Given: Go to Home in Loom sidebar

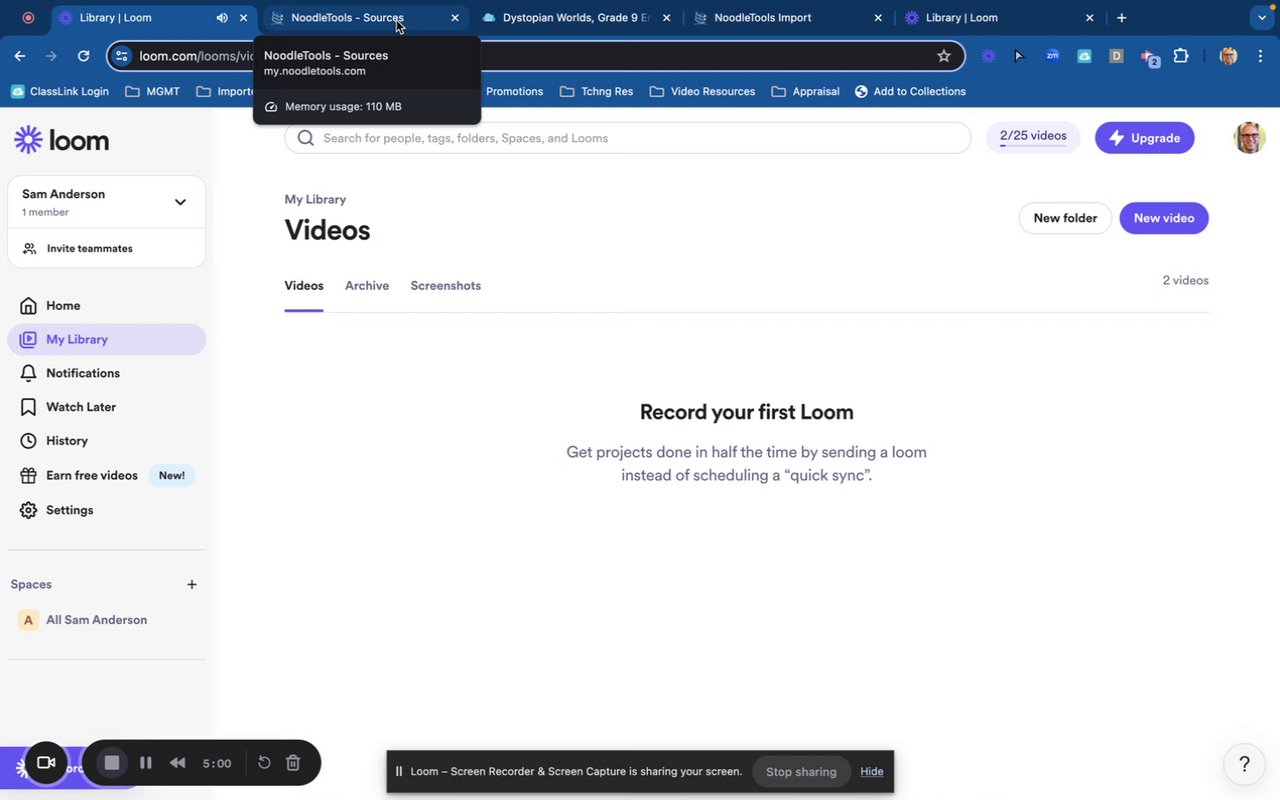Looking at the screenshot, I should coord(106,306).
